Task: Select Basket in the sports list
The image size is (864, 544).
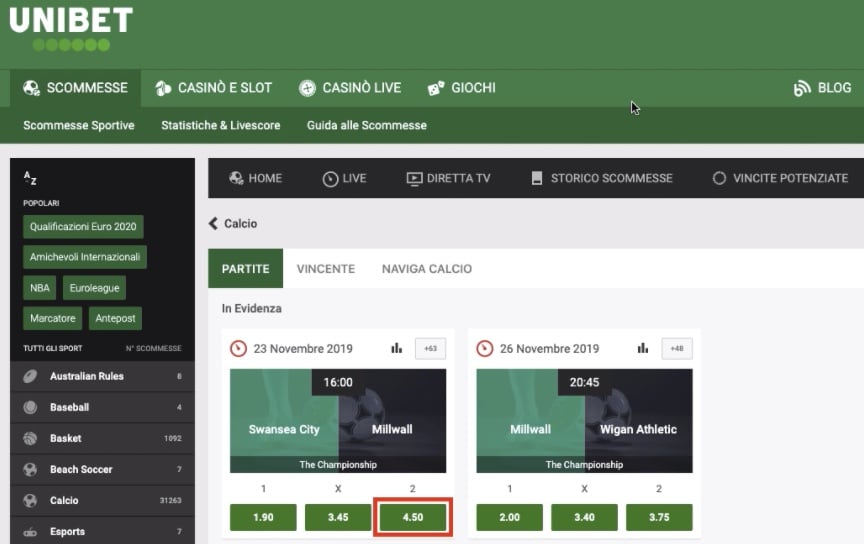Action: [66, 438]
